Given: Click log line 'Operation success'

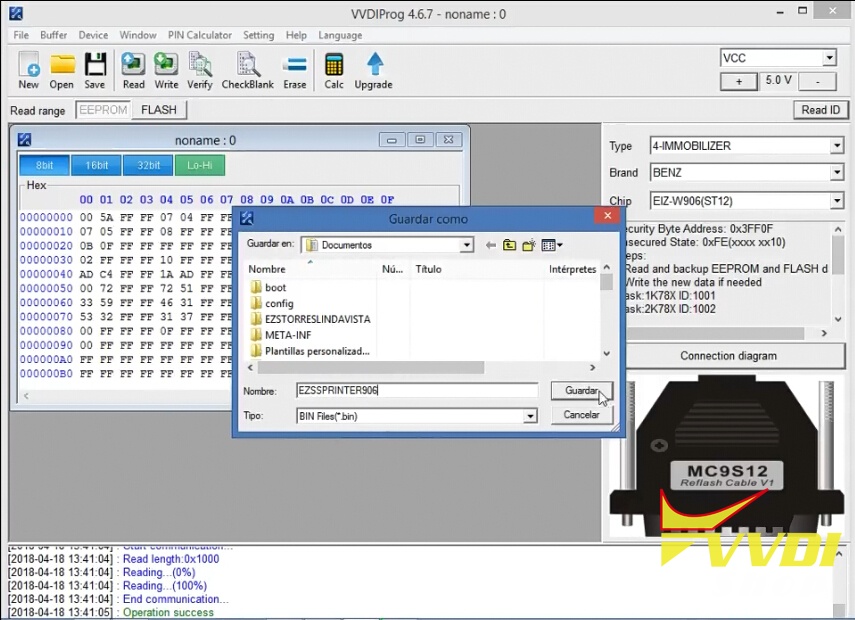Looking at the screenshot, I should pyautogui.click(x=168, y=612).
